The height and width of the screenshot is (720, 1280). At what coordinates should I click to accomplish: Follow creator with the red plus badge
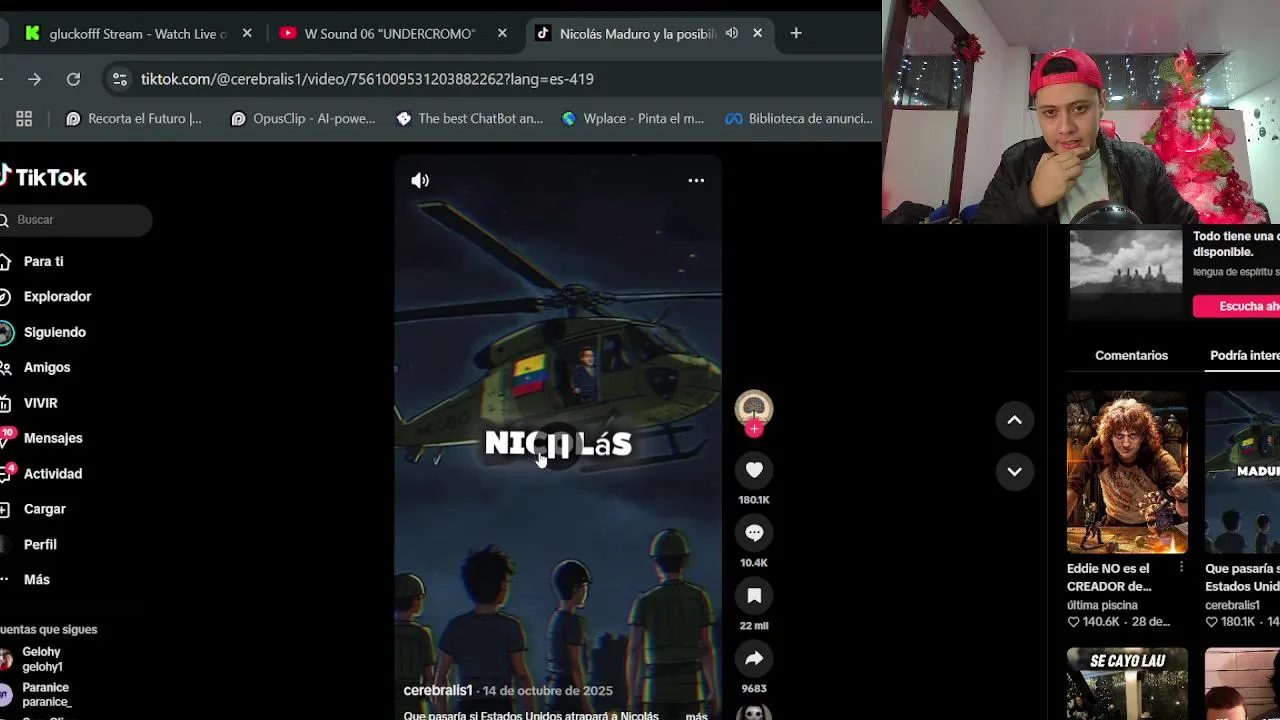tap(754, 429)
